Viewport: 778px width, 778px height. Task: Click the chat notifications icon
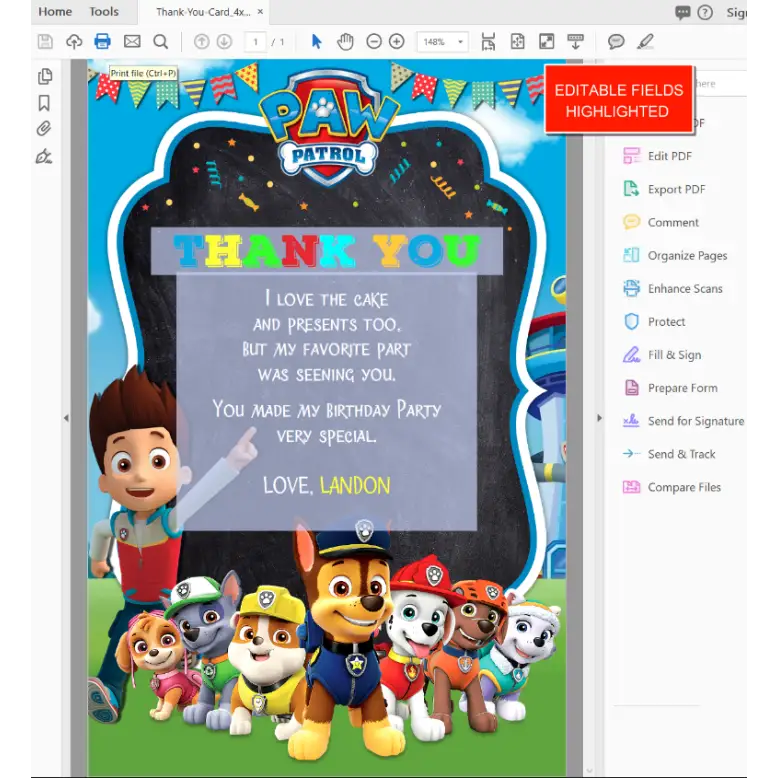click(682, 12)
